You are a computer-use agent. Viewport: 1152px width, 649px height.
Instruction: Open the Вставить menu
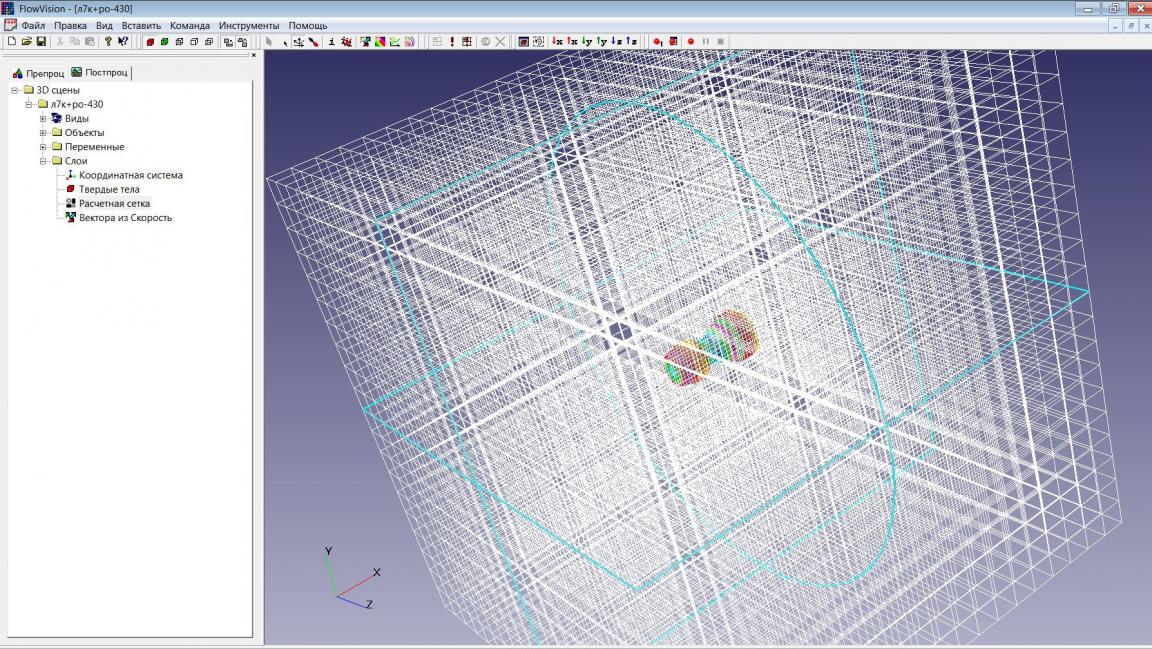[141, 25]
